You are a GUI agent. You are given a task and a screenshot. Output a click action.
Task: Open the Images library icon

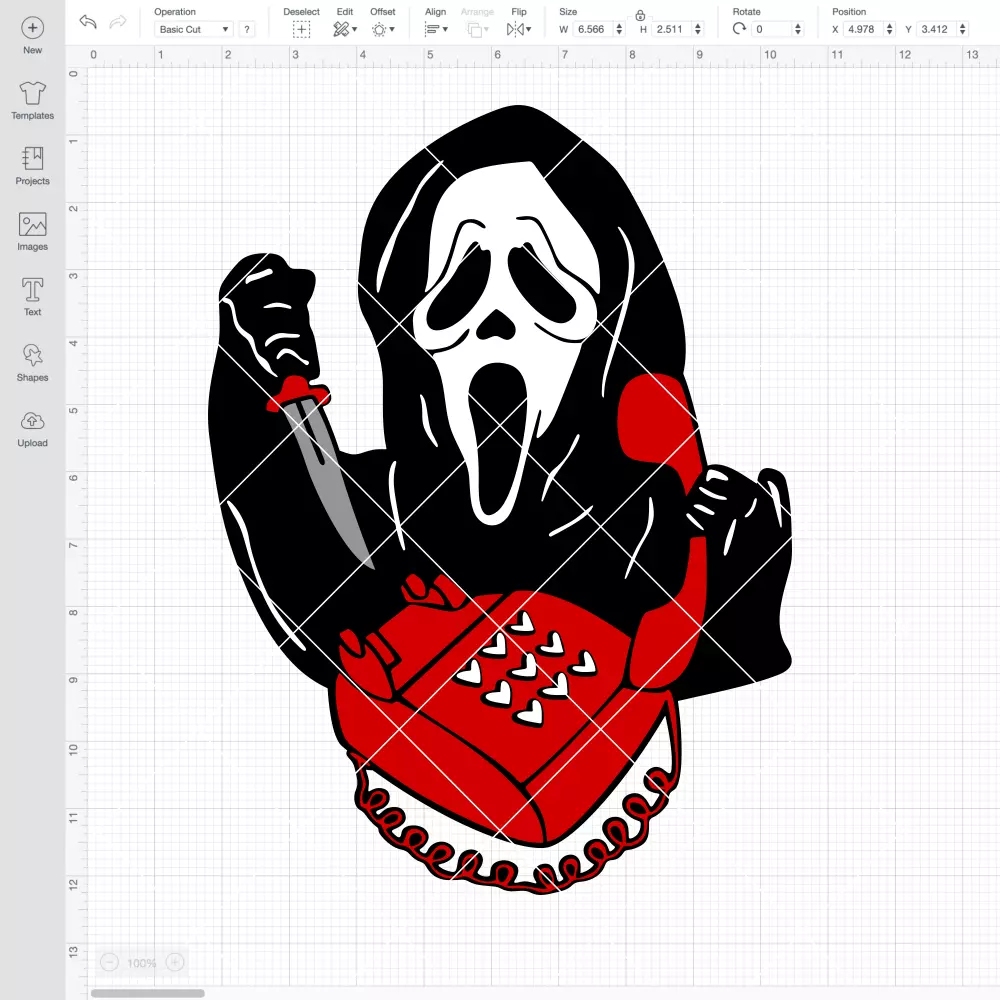[x=33, y=224]
